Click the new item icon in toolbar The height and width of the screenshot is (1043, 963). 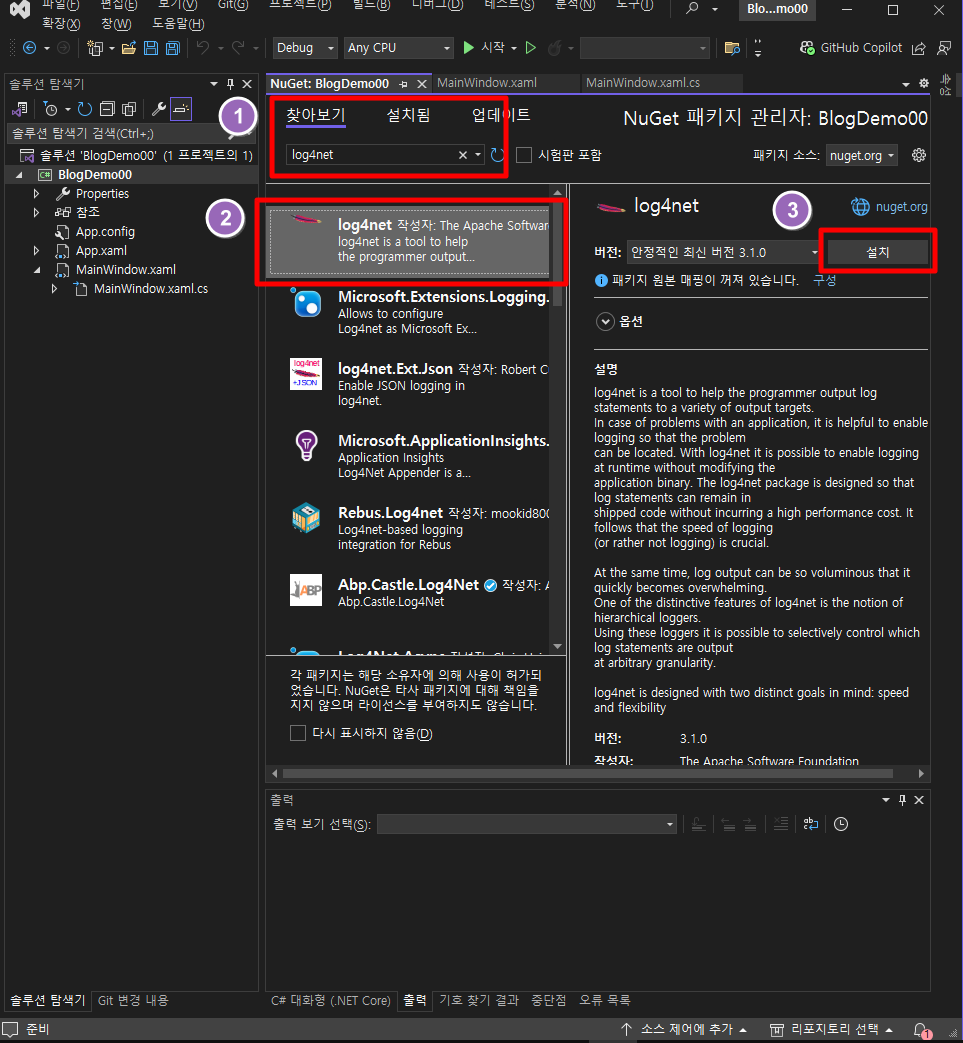click(95, 48)
